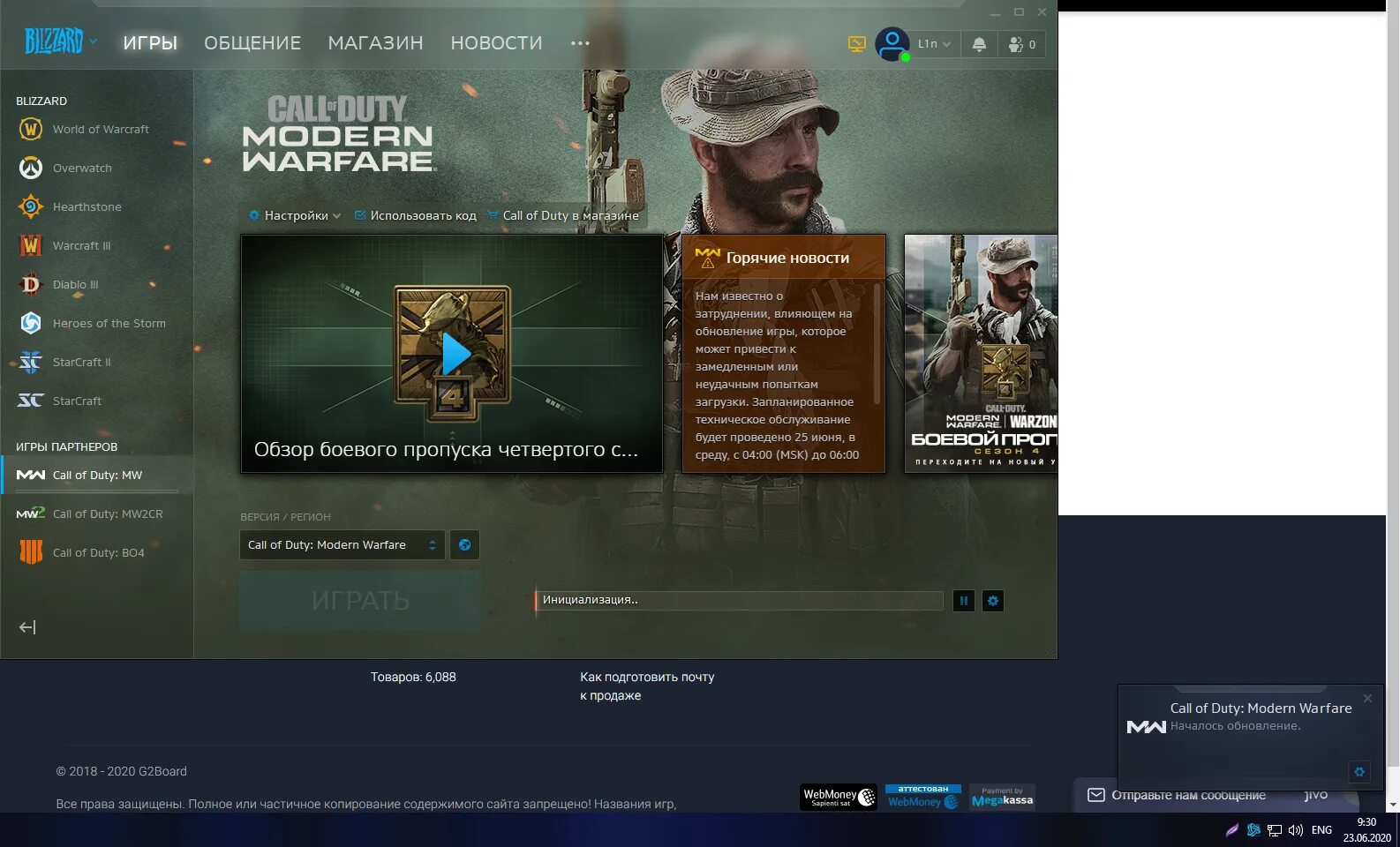Click the ИГРАТЬ play button
1400x847 pixels.
[360, 601]
